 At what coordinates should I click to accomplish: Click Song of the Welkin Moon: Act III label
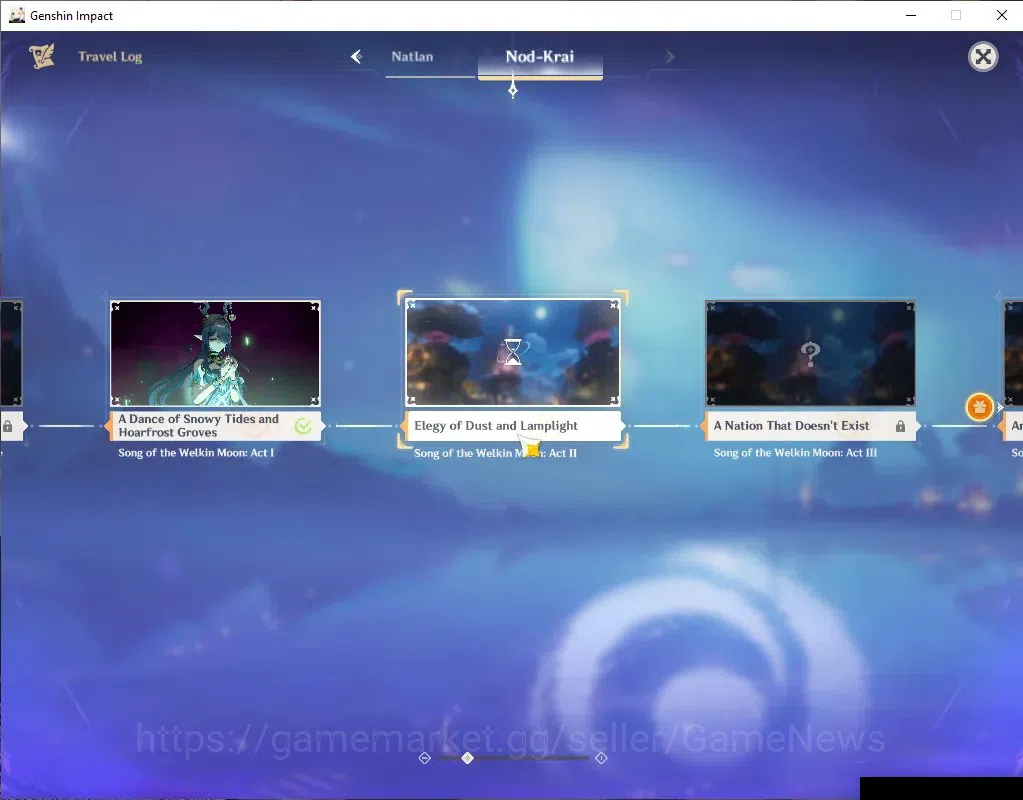click(795, 453)
